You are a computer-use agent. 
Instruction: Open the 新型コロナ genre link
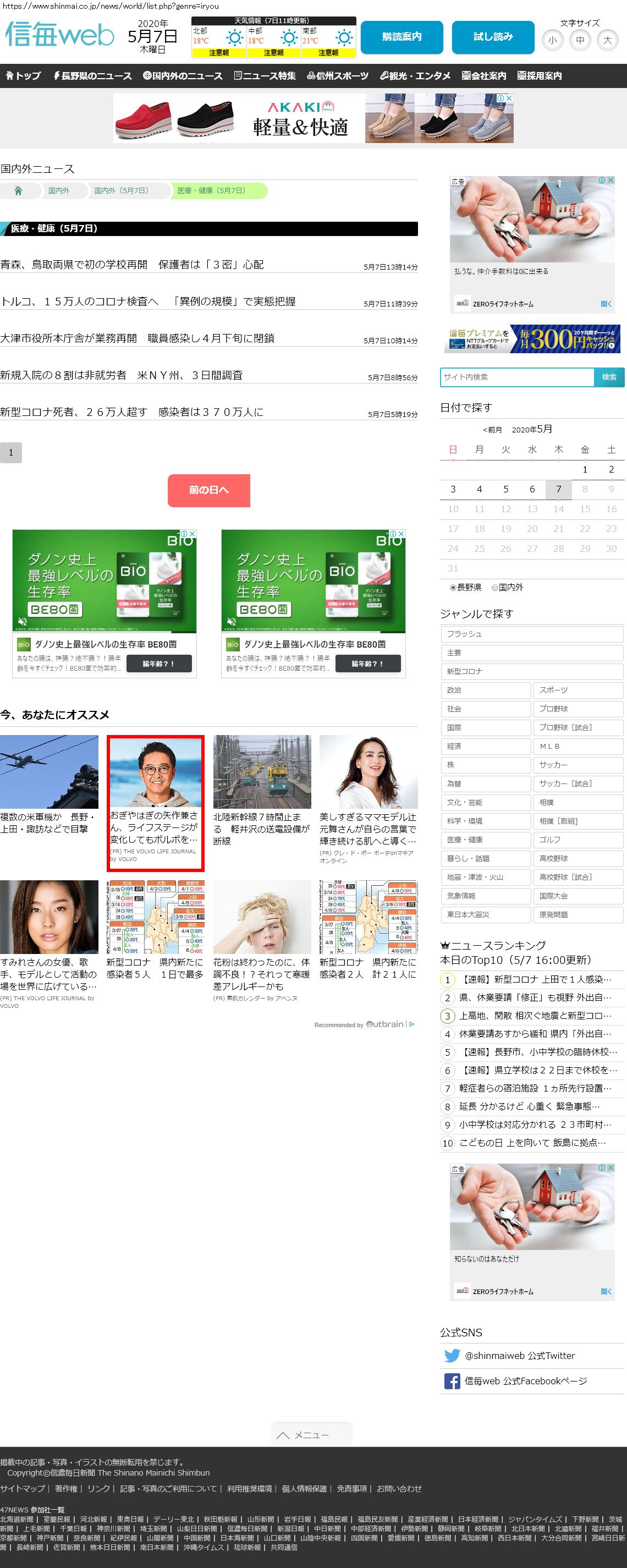(531, 671)
